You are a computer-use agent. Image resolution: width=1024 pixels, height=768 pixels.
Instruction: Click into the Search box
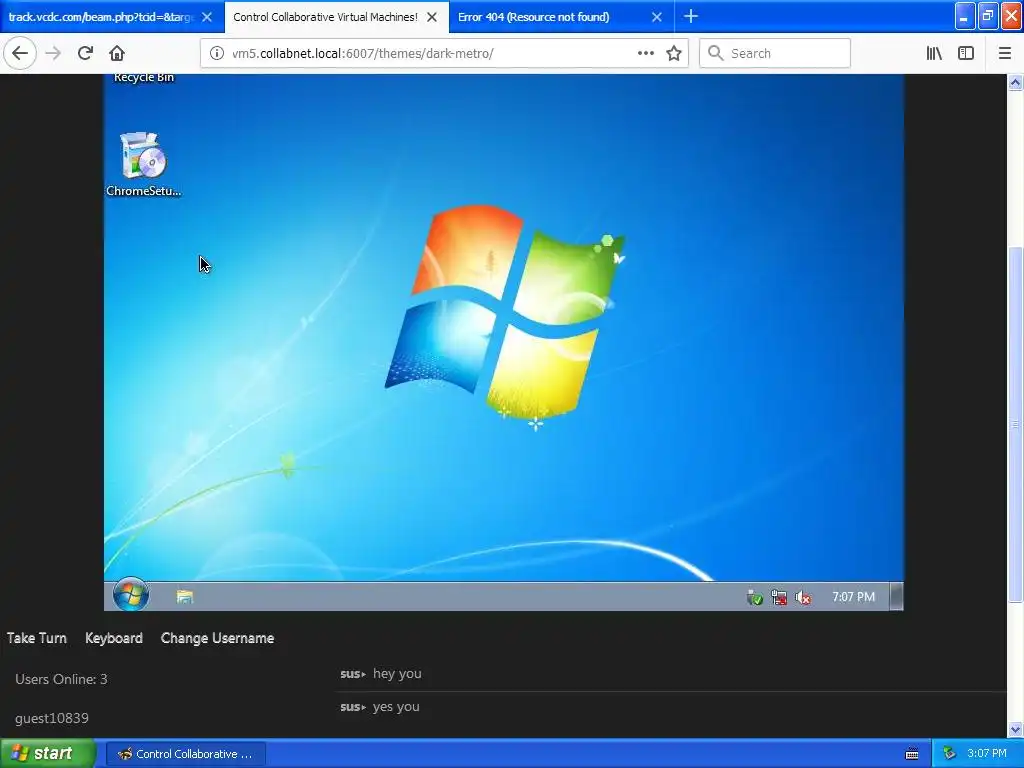pyautogui.click(x=775, y=53)
